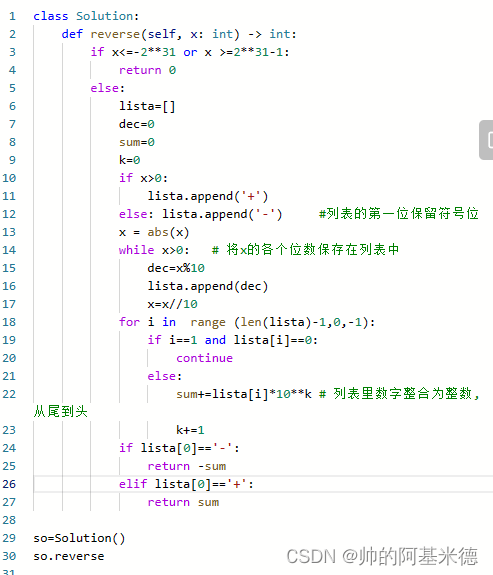Click the 'return -sum' line
The height and width of the screenshot is (575, 493).
[x=187, y=466]
